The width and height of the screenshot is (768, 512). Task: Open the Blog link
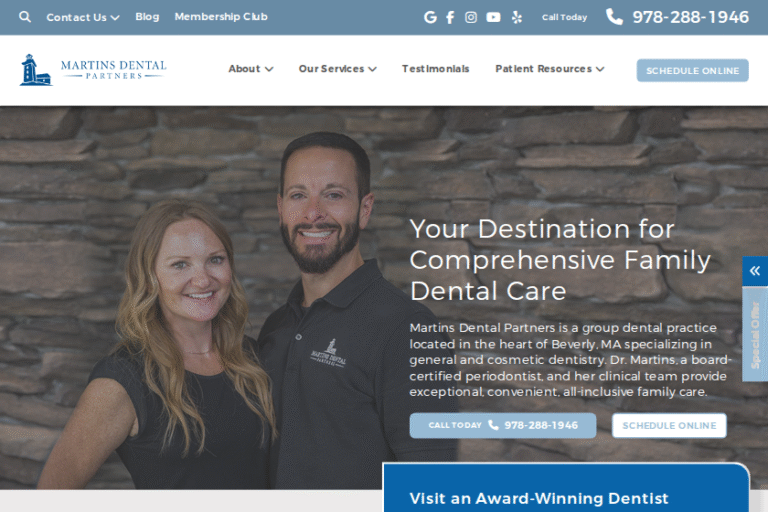click(147, 17)
